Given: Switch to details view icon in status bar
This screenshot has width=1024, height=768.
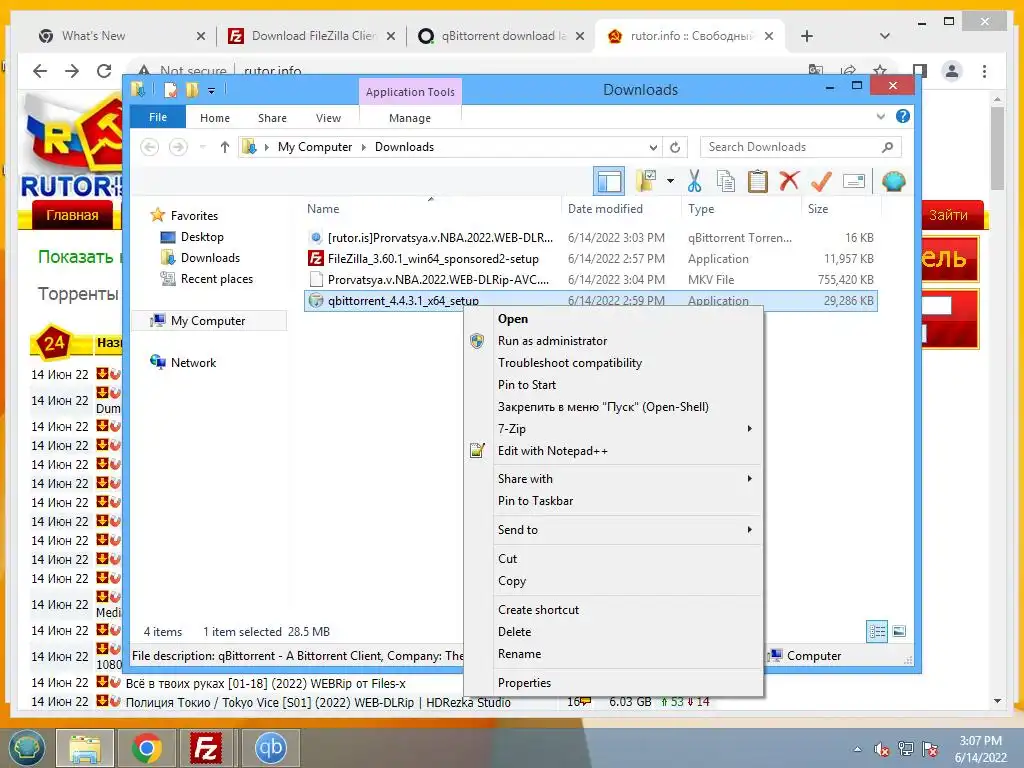Looking at the screenshot, I should (877, 631).
